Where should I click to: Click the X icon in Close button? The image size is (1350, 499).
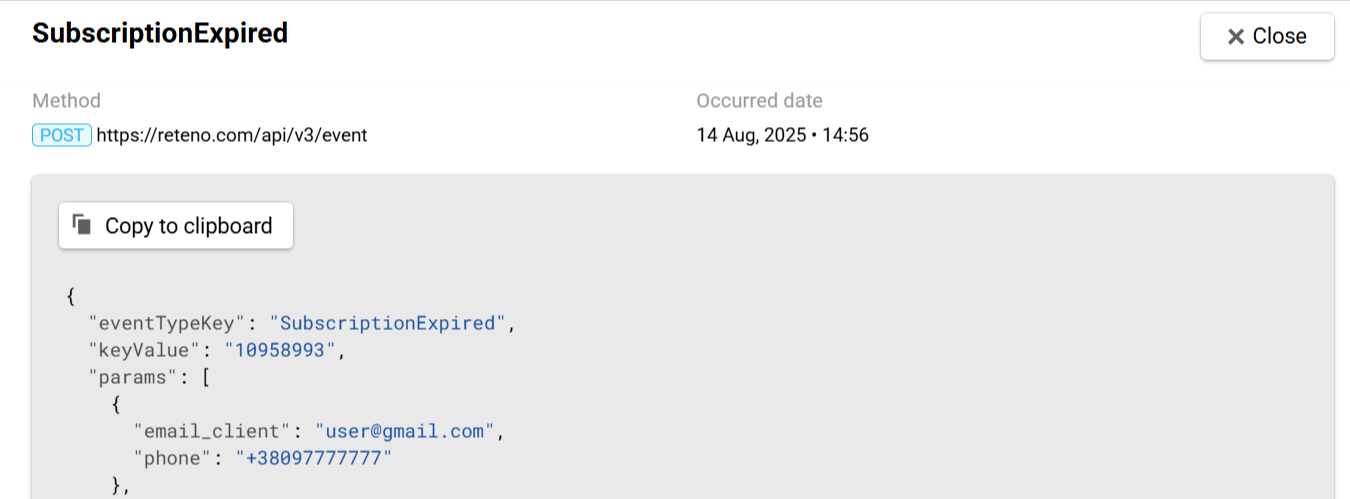click(x=1236, y=37)
